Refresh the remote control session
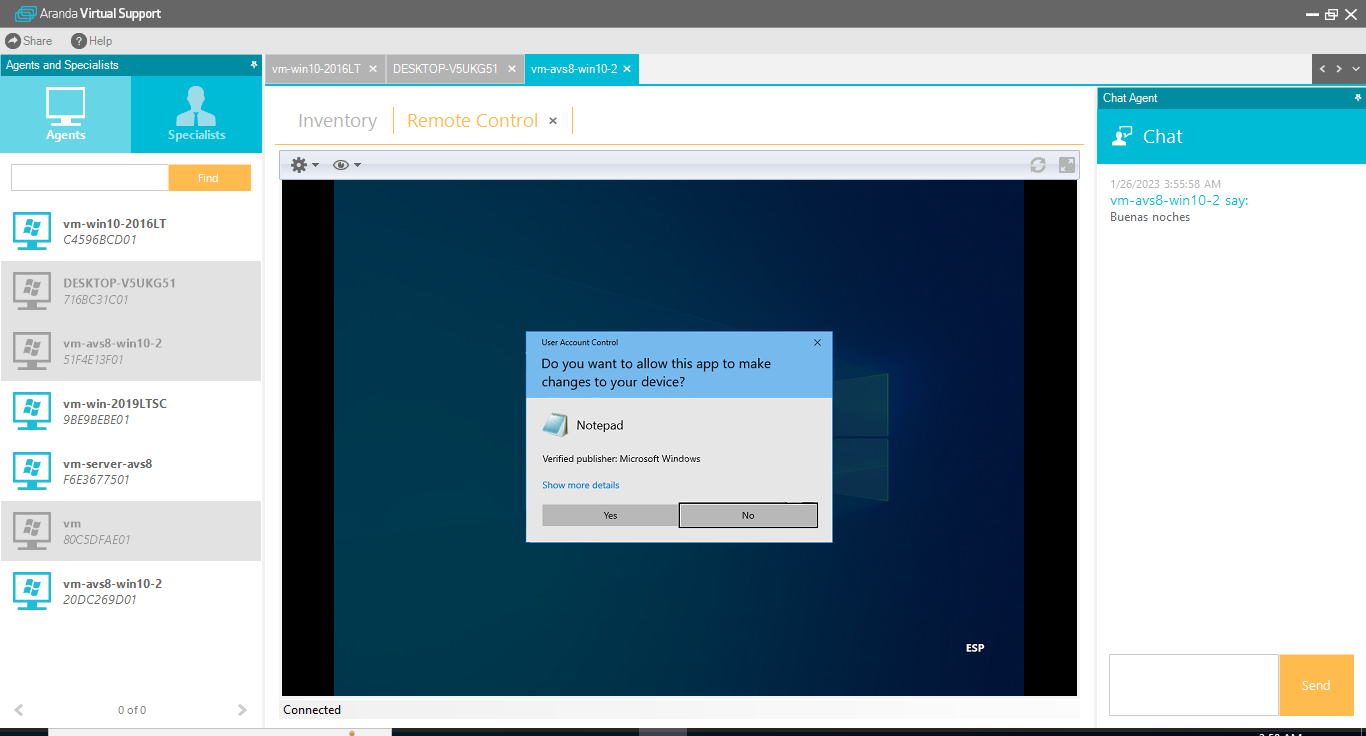1366x736 pixels. tap(1038, 165)
